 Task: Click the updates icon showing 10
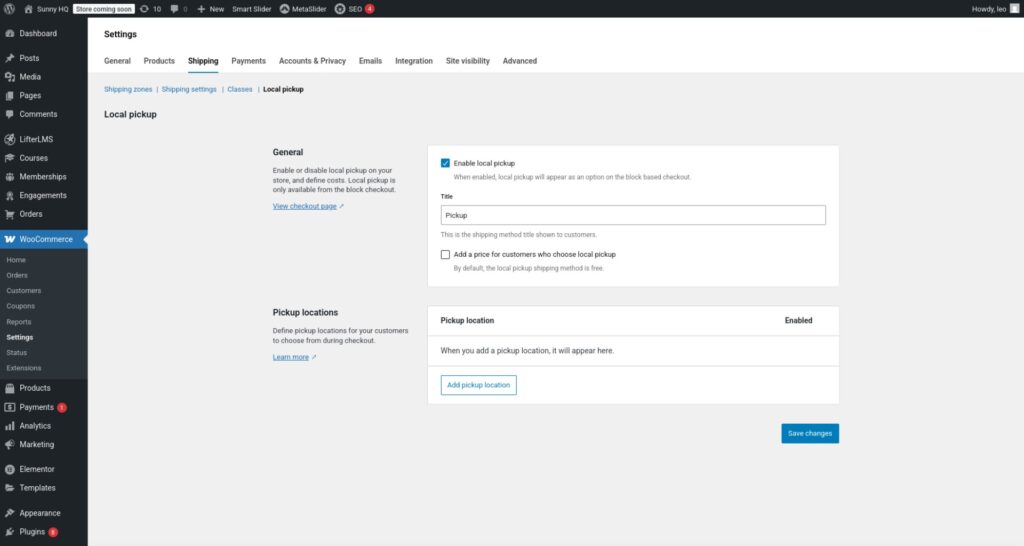click(x=144, y=9)
